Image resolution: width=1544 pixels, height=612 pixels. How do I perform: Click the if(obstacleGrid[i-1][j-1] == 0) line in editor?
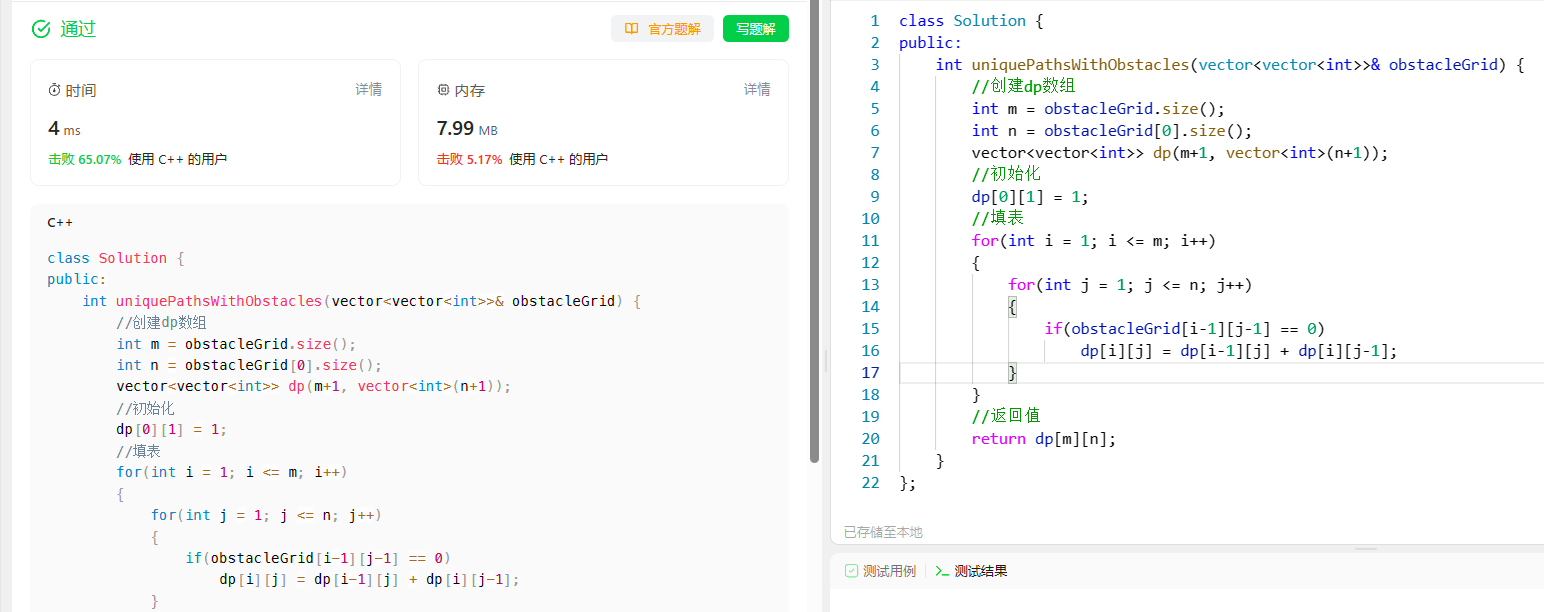click(x=1185, y=329)
